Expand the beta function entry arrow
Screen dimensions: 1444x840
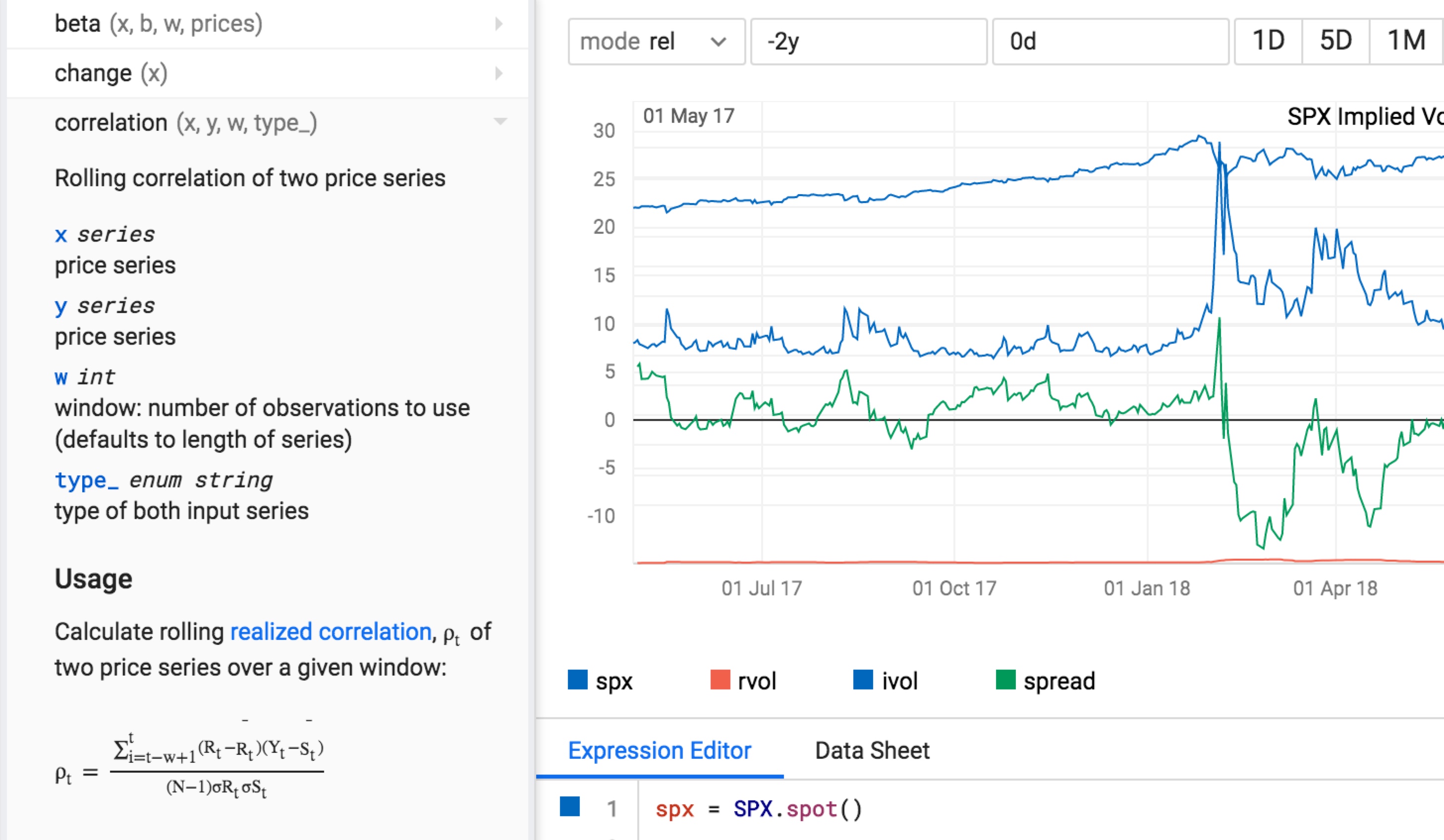click(499, 24)
